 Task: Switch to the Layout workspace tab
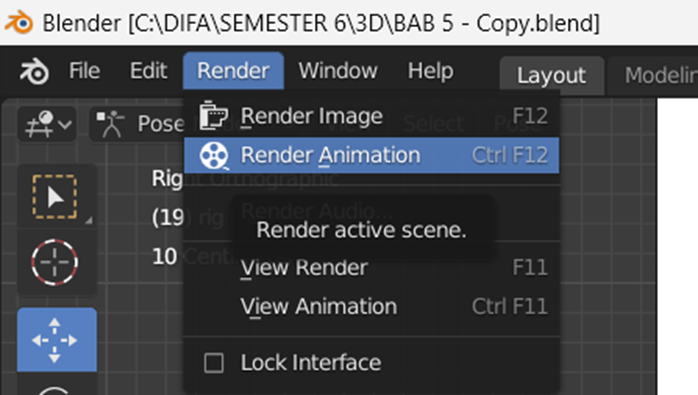tap(551, 75)
